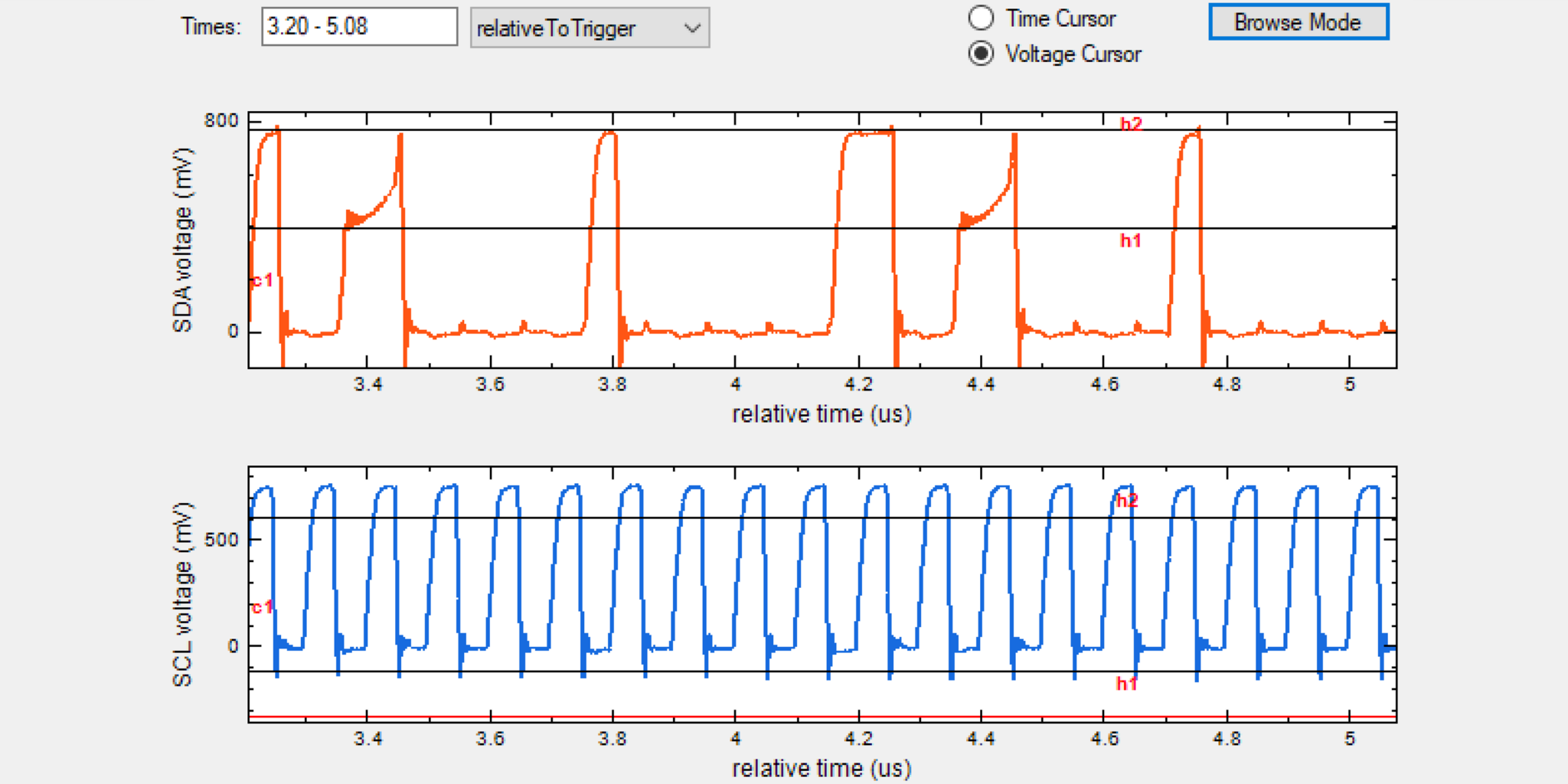Click the Times range input field
Image resolution: width=1568 pixels, height=784 pixels.
[x=358, y=27]
